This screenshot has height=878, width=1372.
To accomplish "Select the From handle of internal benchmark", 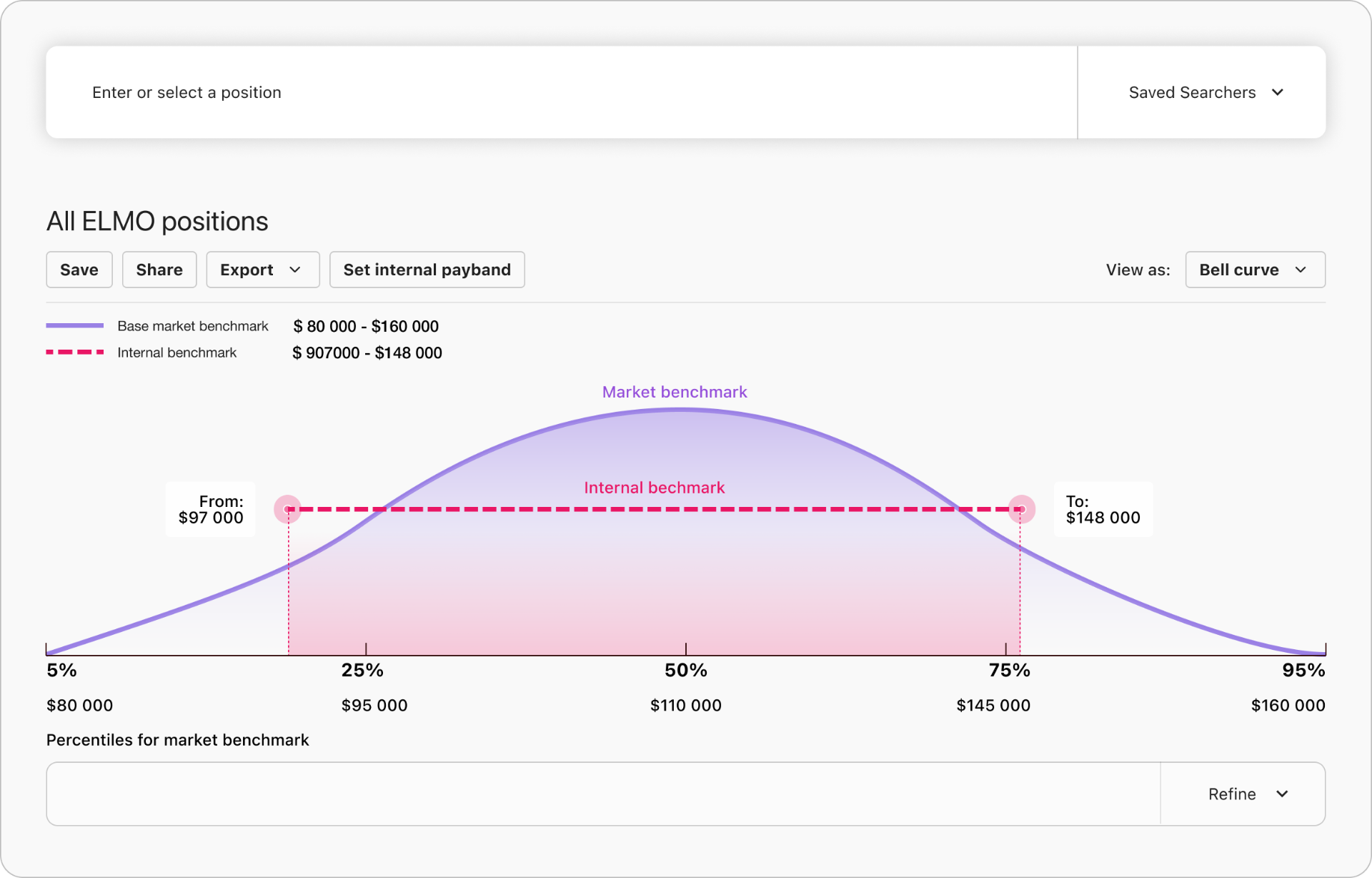I will [x=287, y=509].
